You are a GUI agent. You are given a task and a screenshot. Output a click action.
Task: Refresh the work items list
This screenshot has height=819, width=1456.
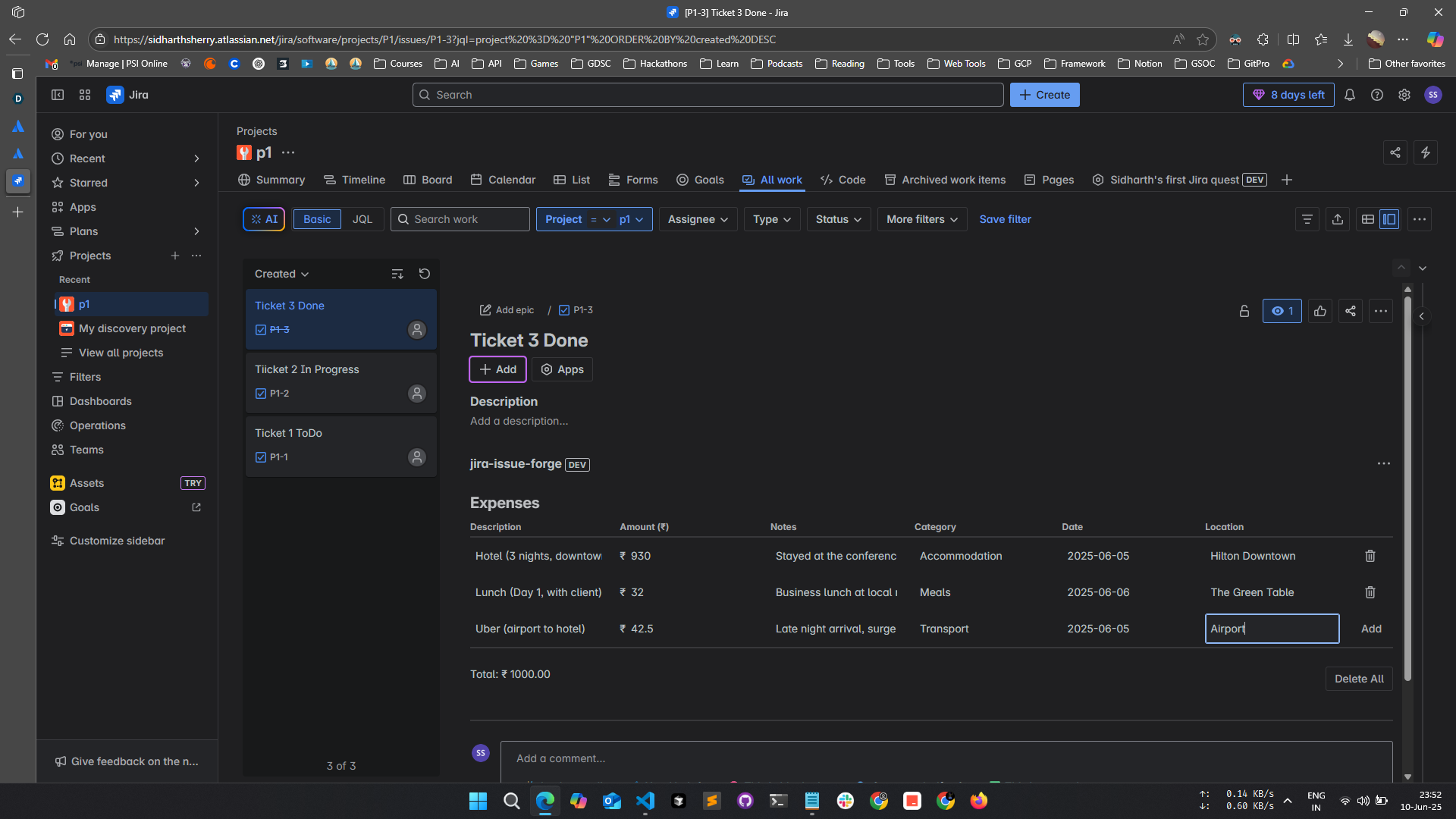425,274
